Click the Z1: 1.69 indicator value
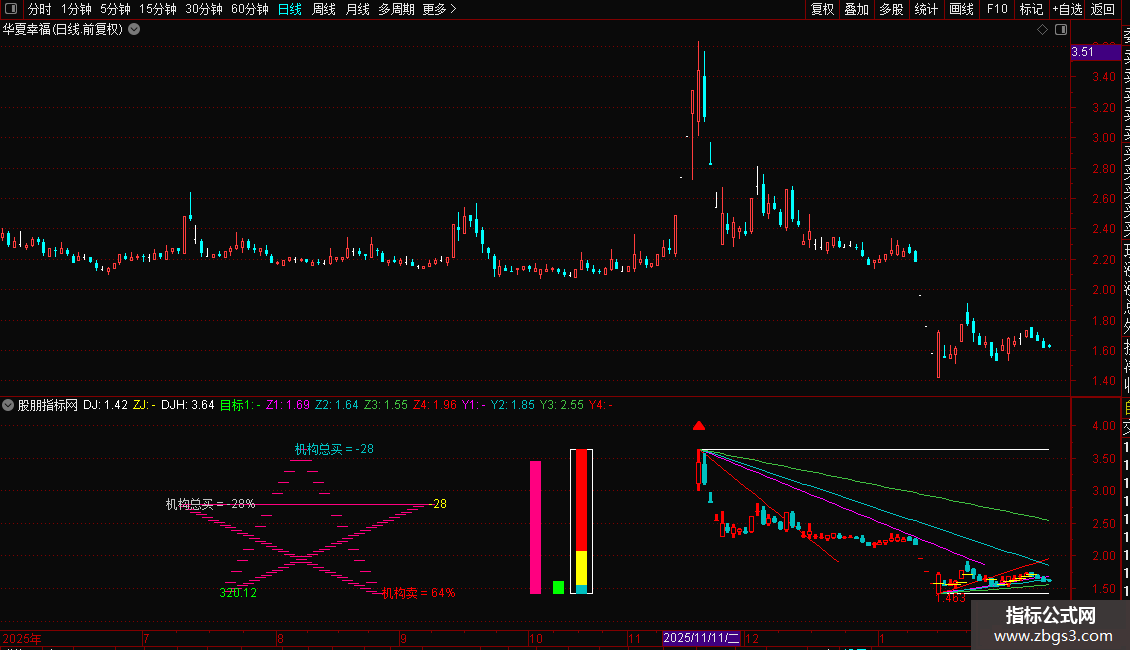 288,405
